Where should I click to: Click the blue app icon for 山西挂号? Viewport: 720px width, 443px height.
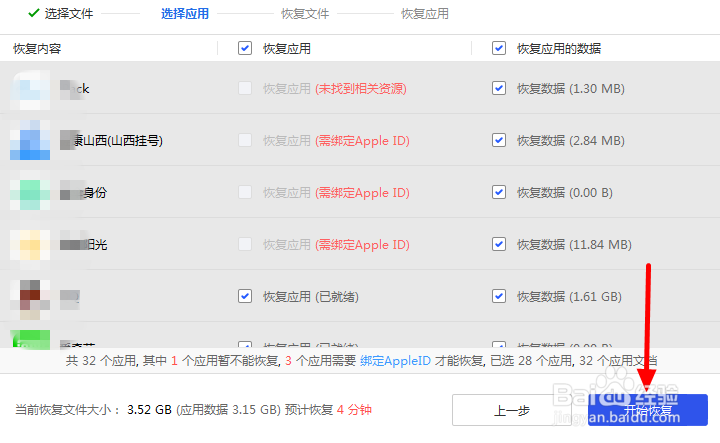pos(30,140)
